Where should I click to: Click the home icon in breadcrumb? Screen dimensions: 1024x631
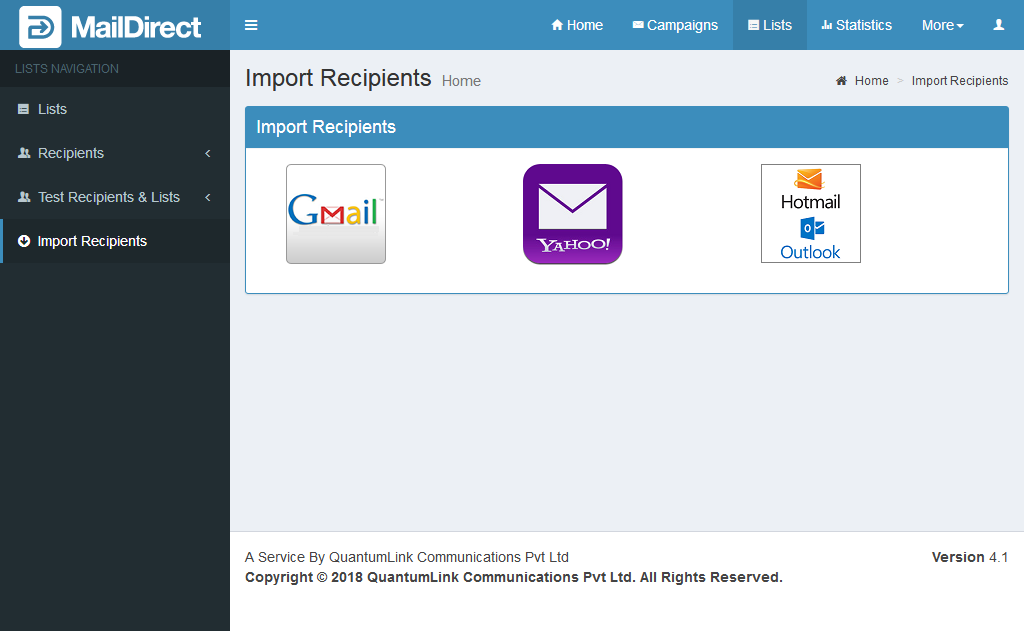[x=842, y=81]
